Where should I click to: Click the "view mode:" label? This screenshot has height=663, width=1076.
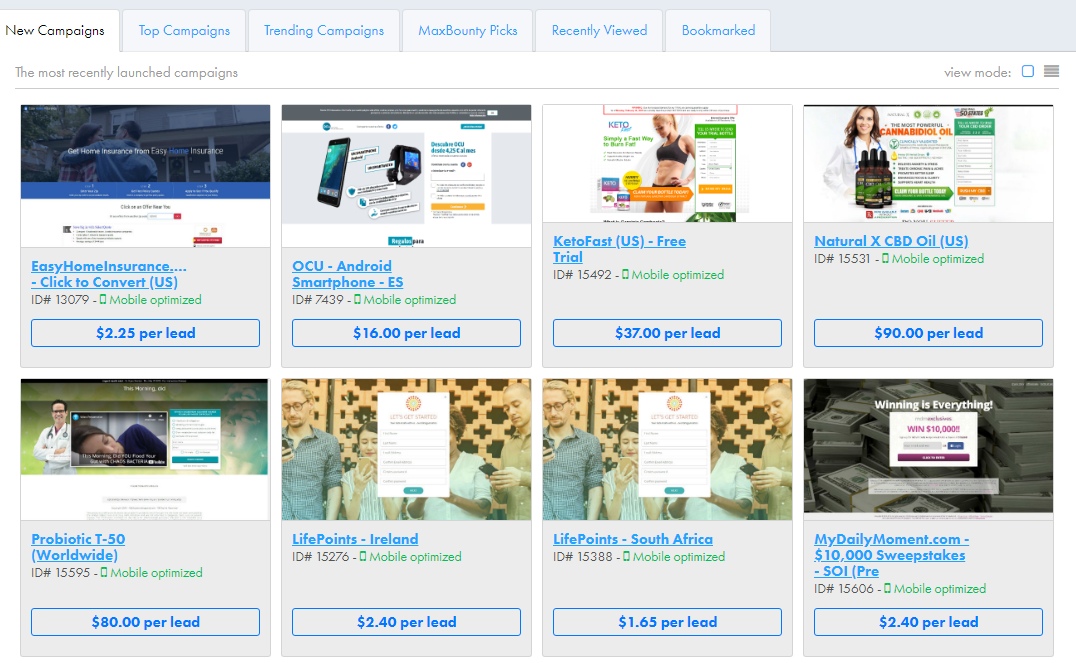(977, 72)
